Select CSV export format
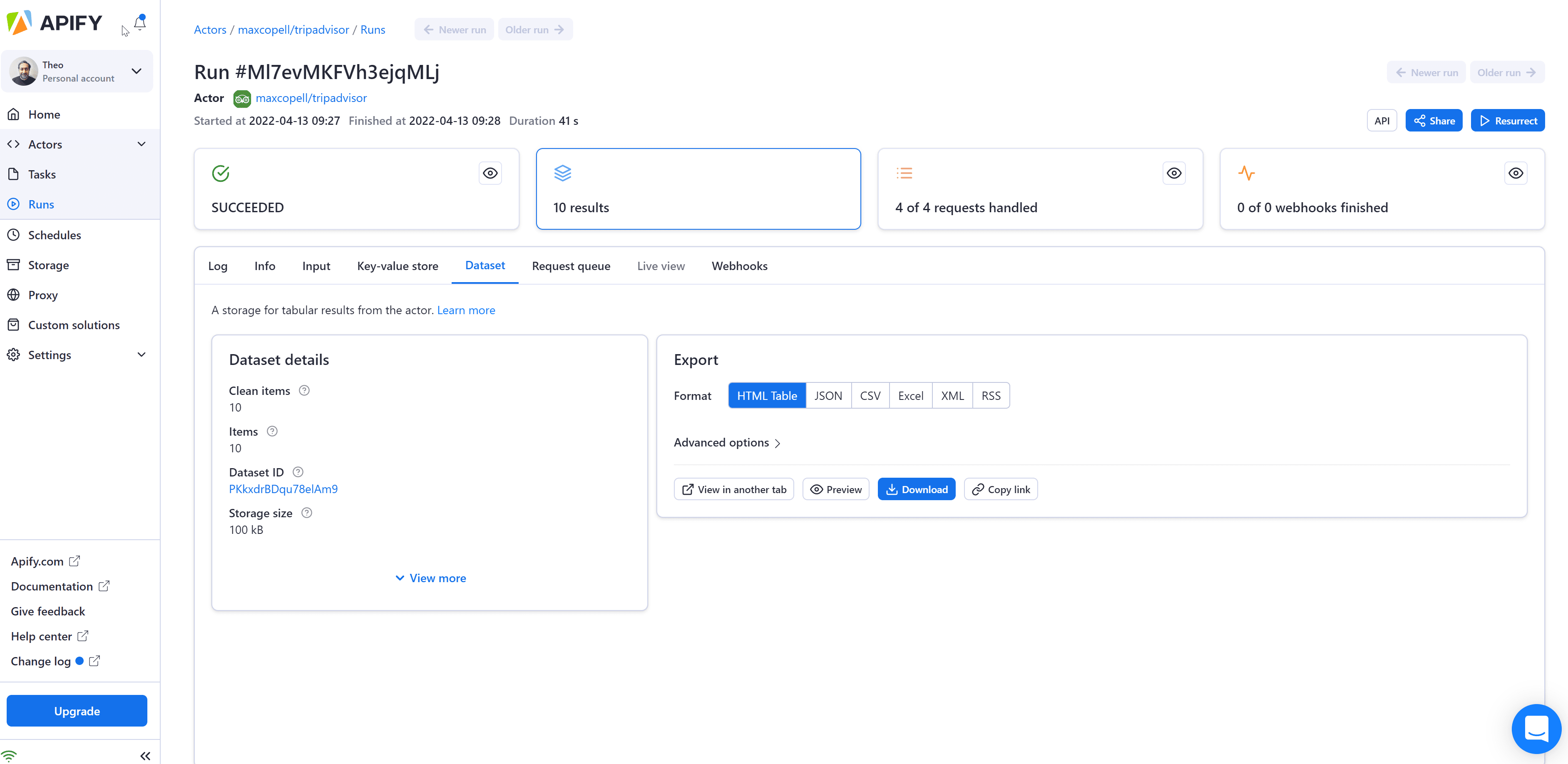 click(870, 395)
